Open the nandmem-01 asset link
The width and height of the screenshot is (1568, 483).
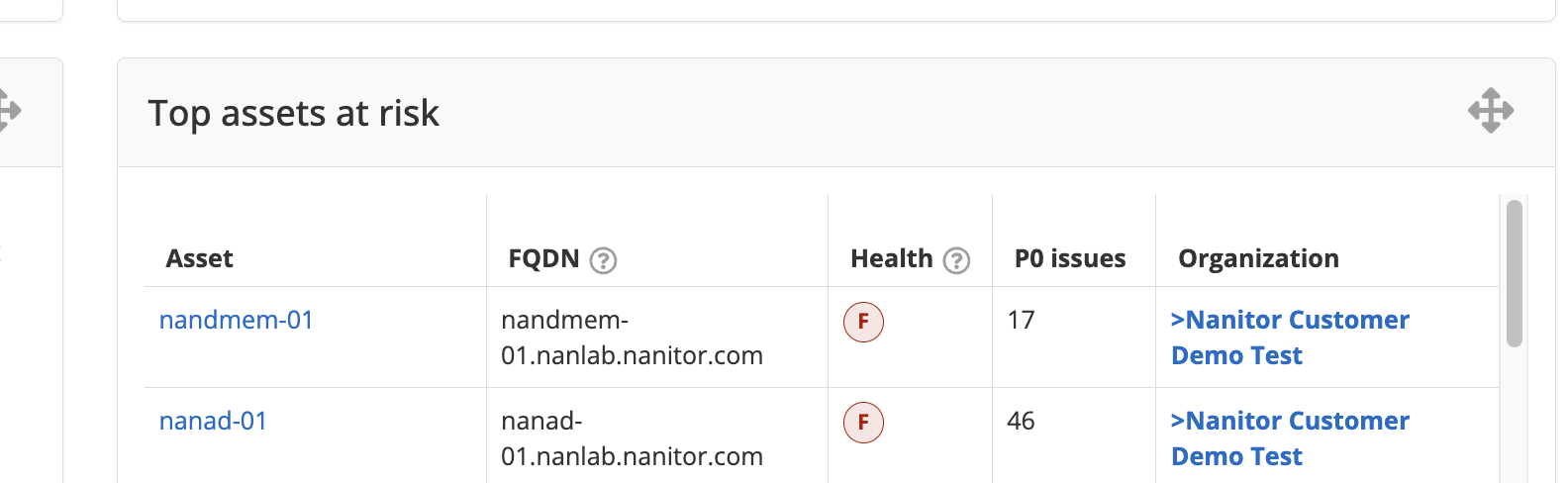tap(236, 321)
